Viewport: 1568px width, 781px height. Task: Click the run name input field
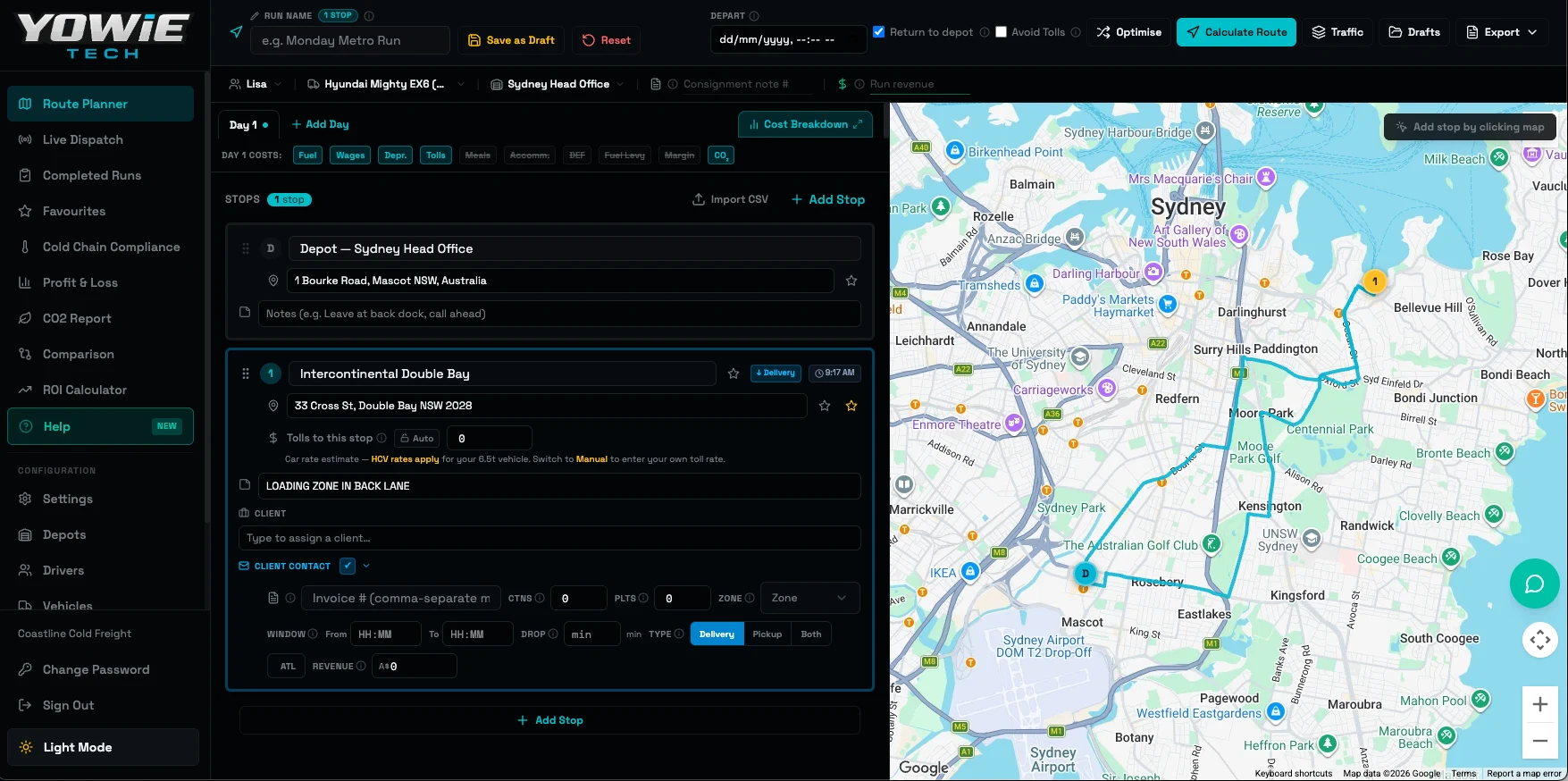pyautogui.click(x=351, y=40)
